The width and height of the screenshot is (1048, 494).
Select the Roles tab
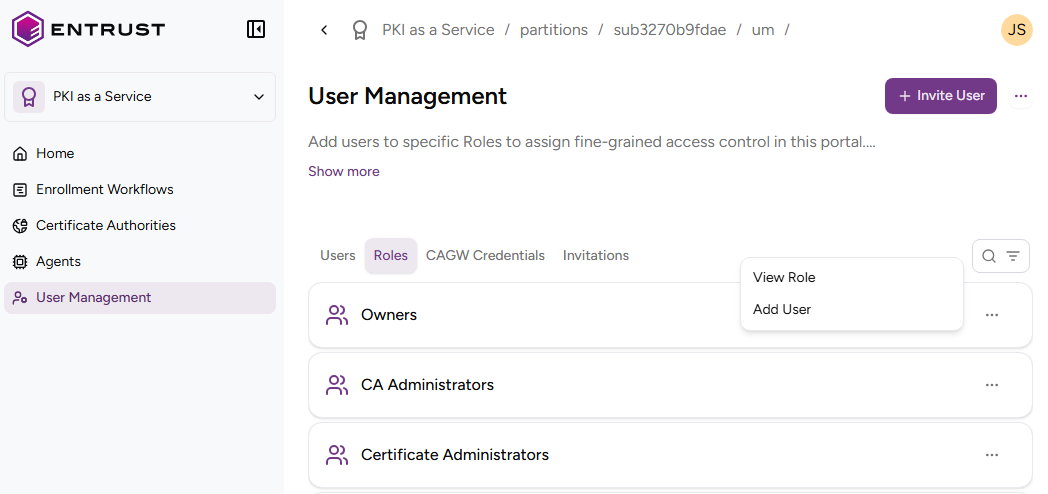[391, 256]
